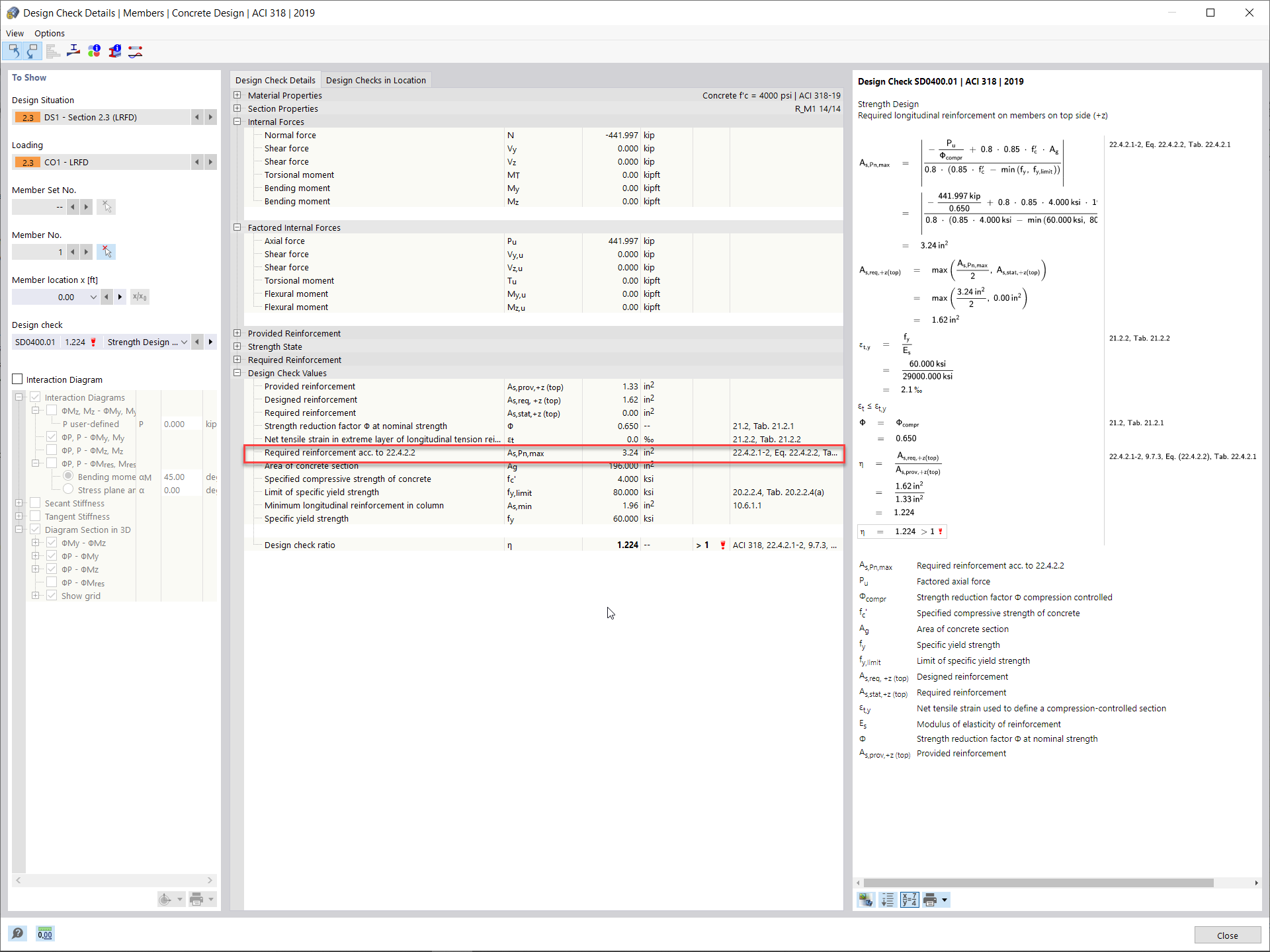This screenshot has width=1270, height=952.
Task: Click pick member icon beside Member No.
Action: click(x=106, y=252)
